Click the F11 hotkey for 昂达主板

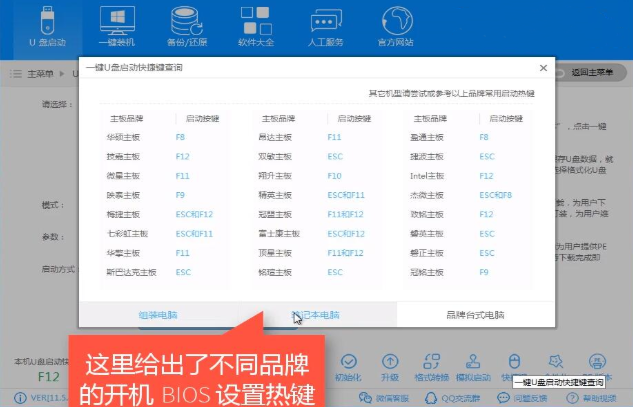tap(334, 137)
